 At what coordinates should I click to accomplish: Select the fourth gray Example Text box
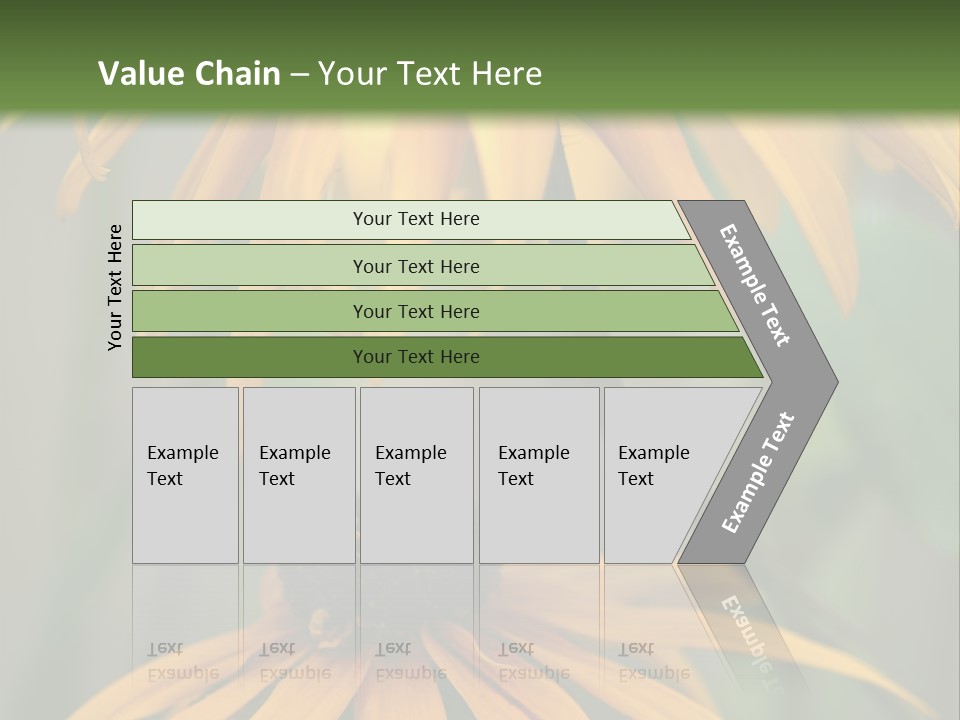pos(539,475)
